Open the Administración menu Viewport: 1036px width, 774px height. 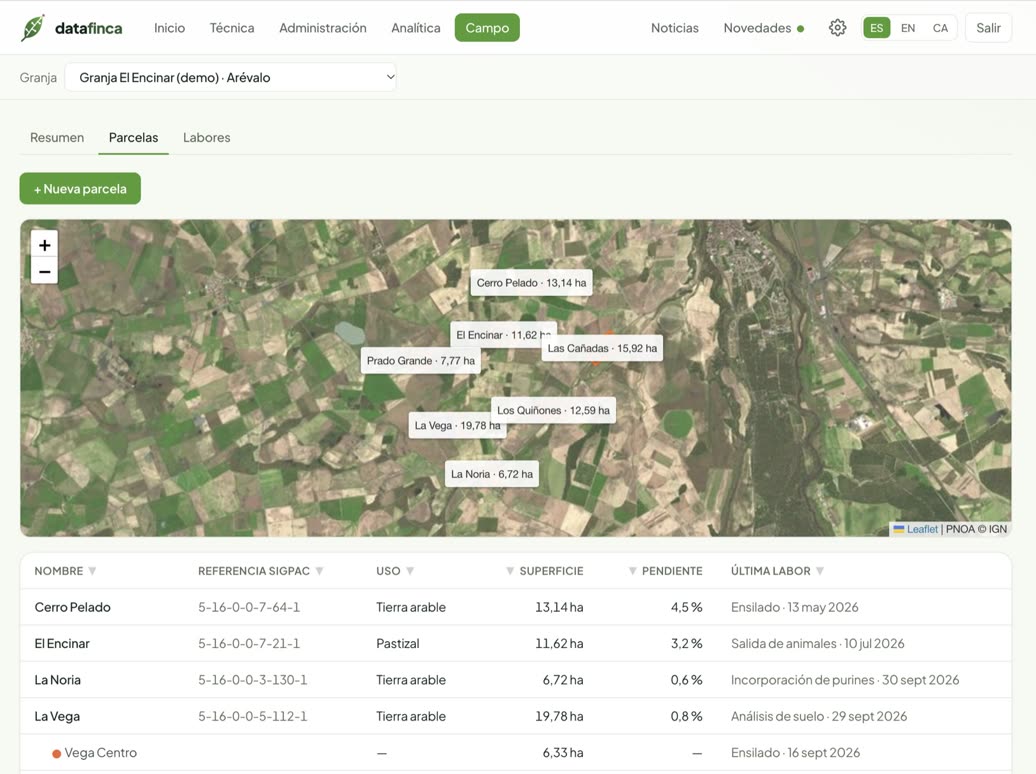coord(322,28)
